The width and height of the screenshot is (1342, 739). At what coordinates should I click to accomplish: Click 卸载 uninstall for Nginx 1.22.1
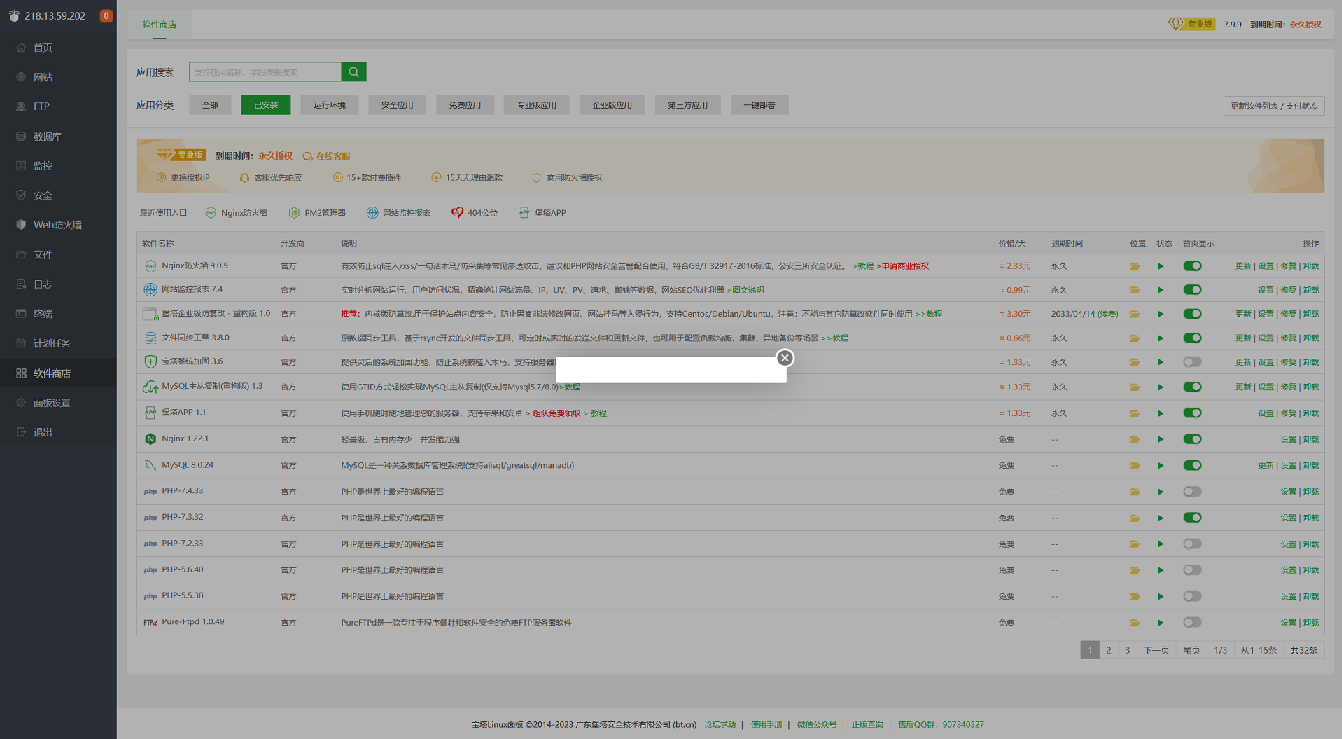(1310, 439)
